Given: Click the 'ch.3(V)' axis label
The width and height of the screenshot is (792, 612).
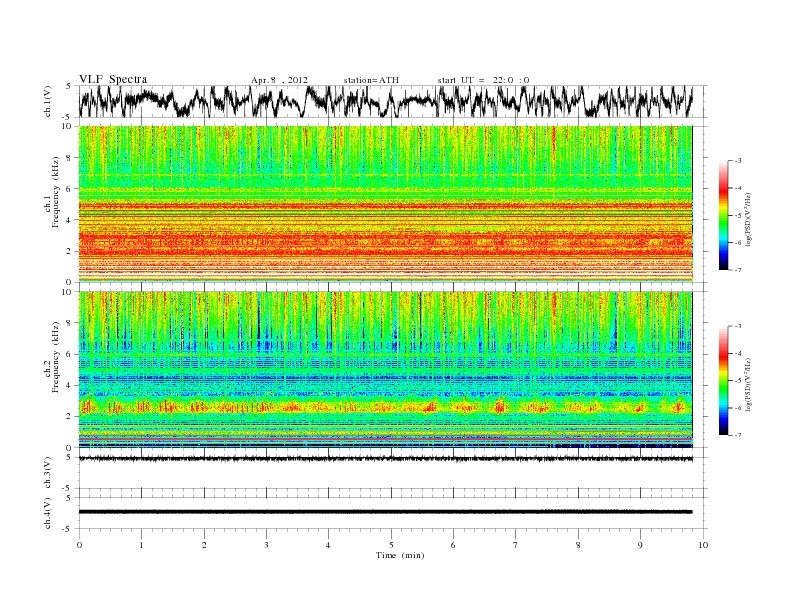Looking at the screenshot, I should point(47,473).
